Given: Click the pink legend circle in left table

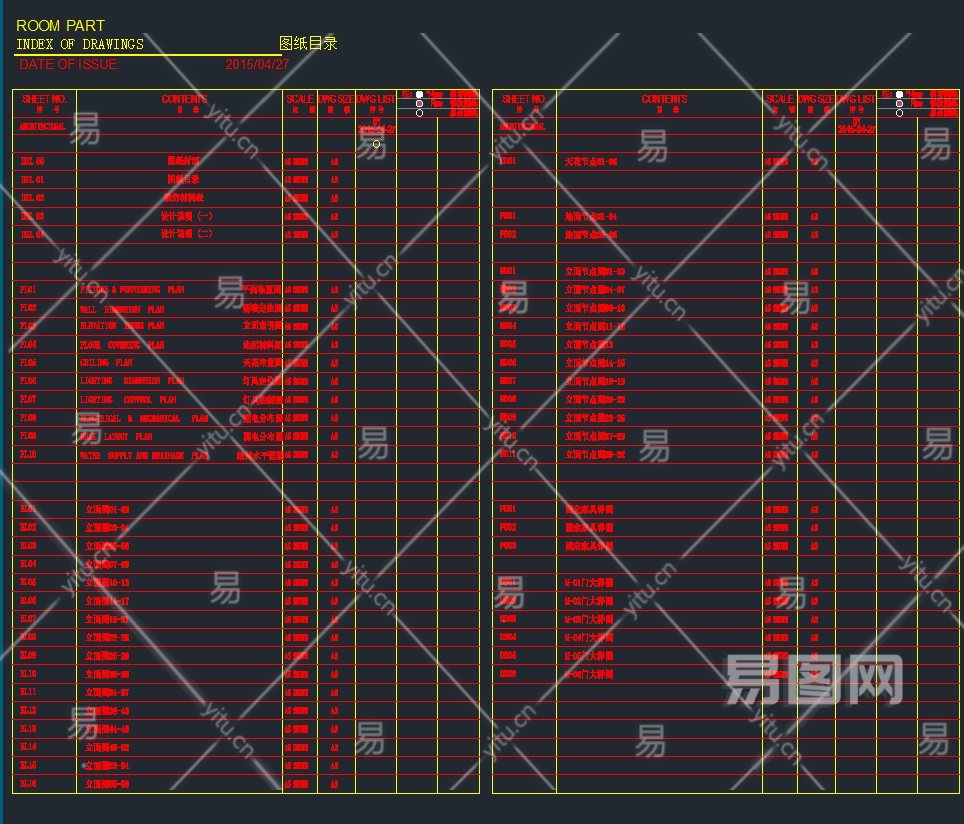Looking at the screenshot, I should [419, 104].
